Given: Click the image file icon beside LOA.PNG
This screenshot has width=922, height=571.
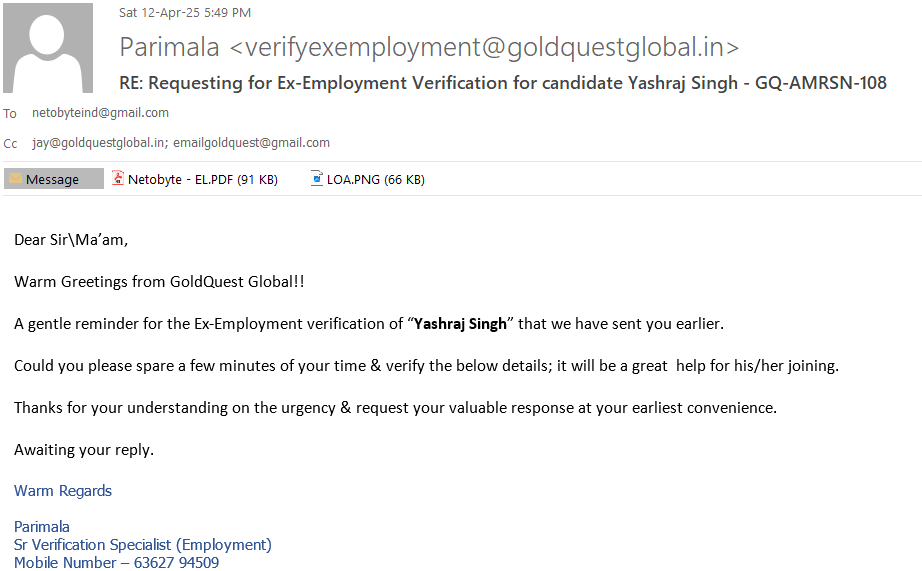Looking at the screenshot, I should tap(317, 179).
